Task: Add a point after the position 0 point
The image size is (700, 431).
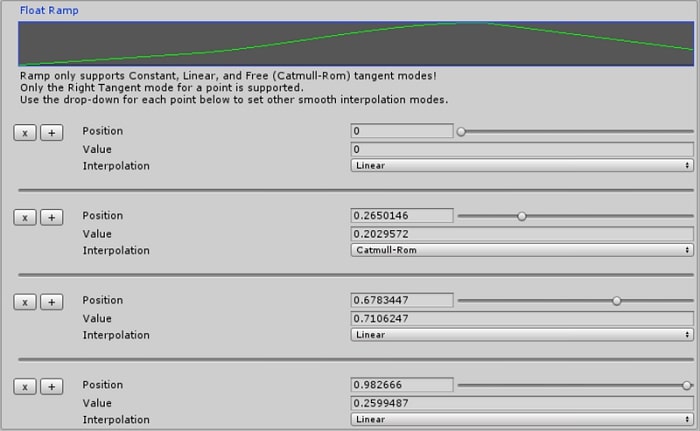Action: pyautogui.click(x=51, y=132)
